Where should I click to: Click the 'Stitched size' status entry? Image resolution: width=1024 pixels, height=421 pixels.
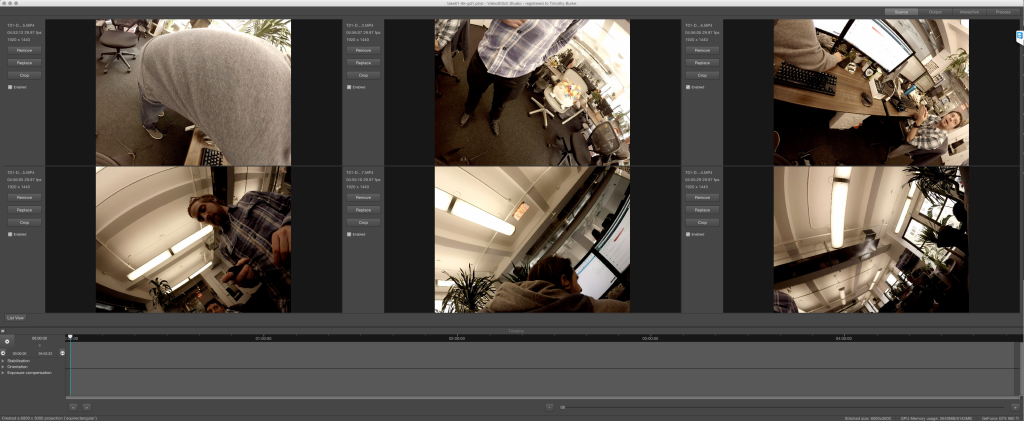point(869,418)
